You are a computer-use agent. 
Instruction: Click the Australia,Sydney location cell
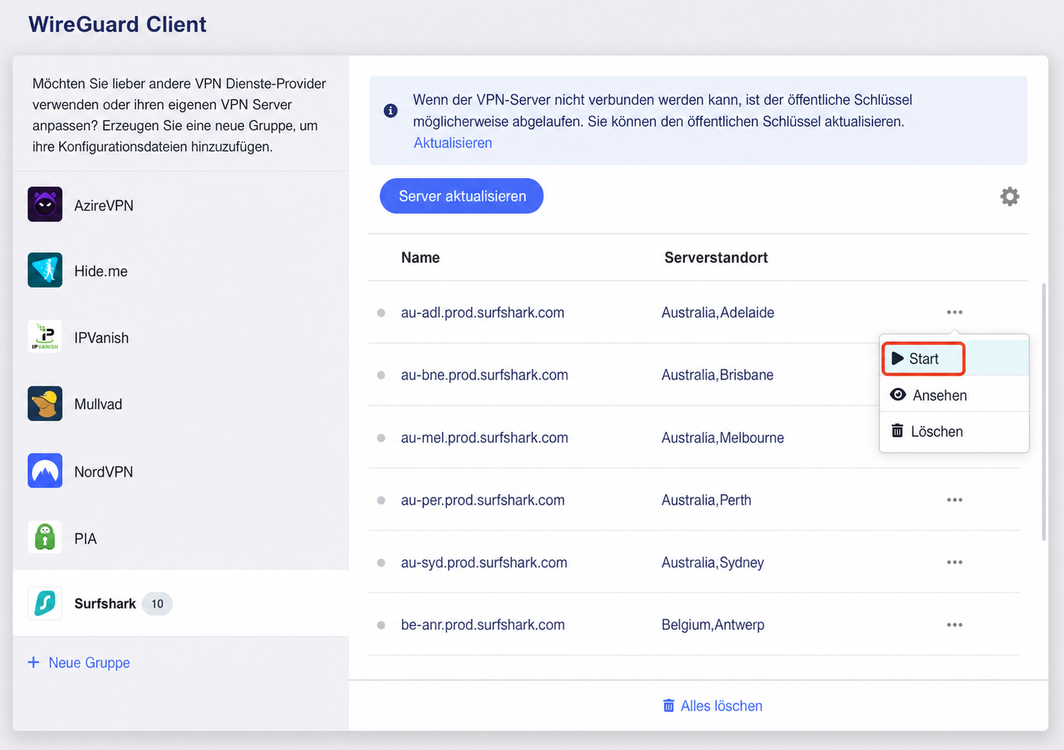click(x=712, y=563)
